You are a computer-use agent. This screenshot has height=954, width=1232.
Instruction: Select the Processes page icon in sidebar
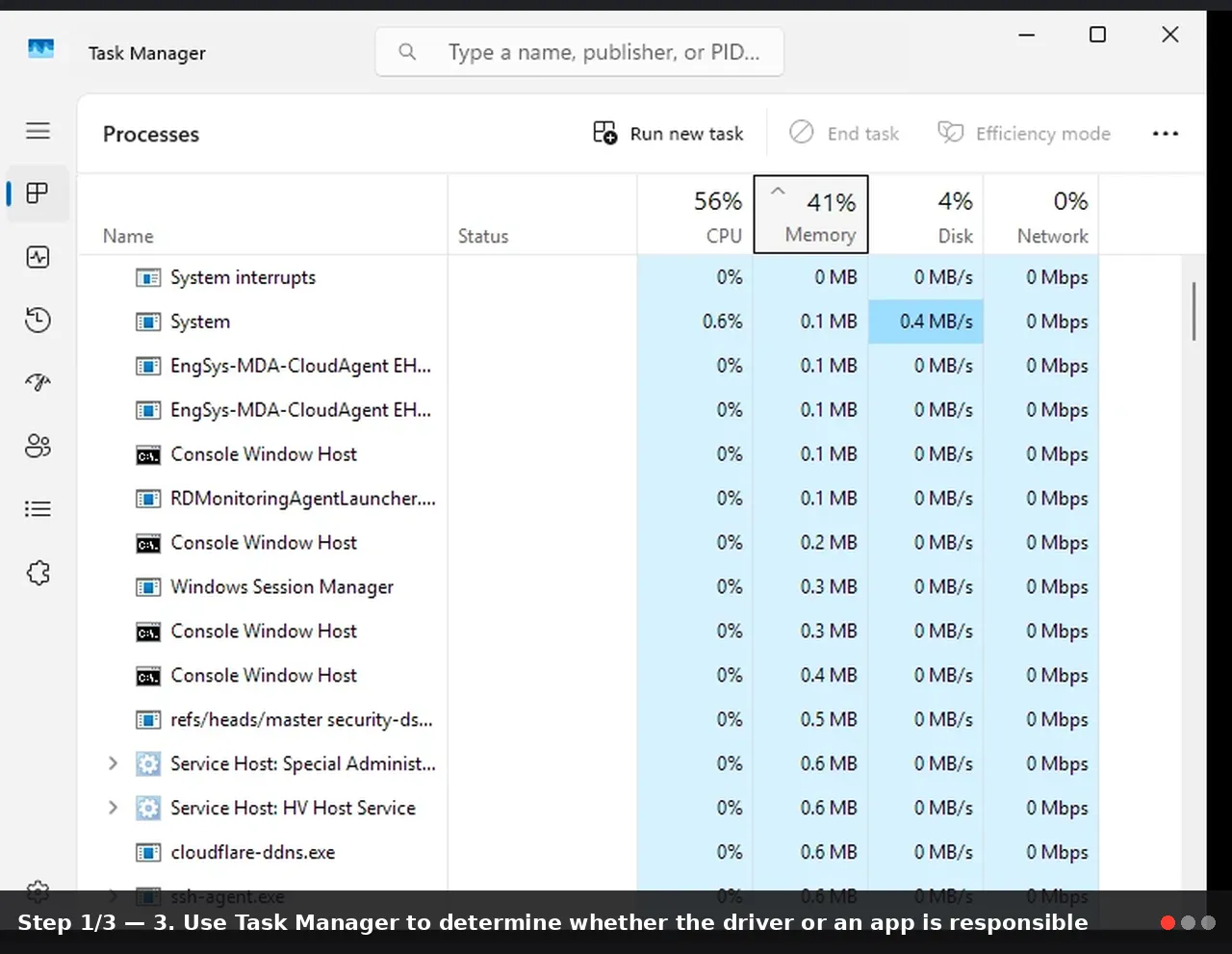(x=38, y=193)
